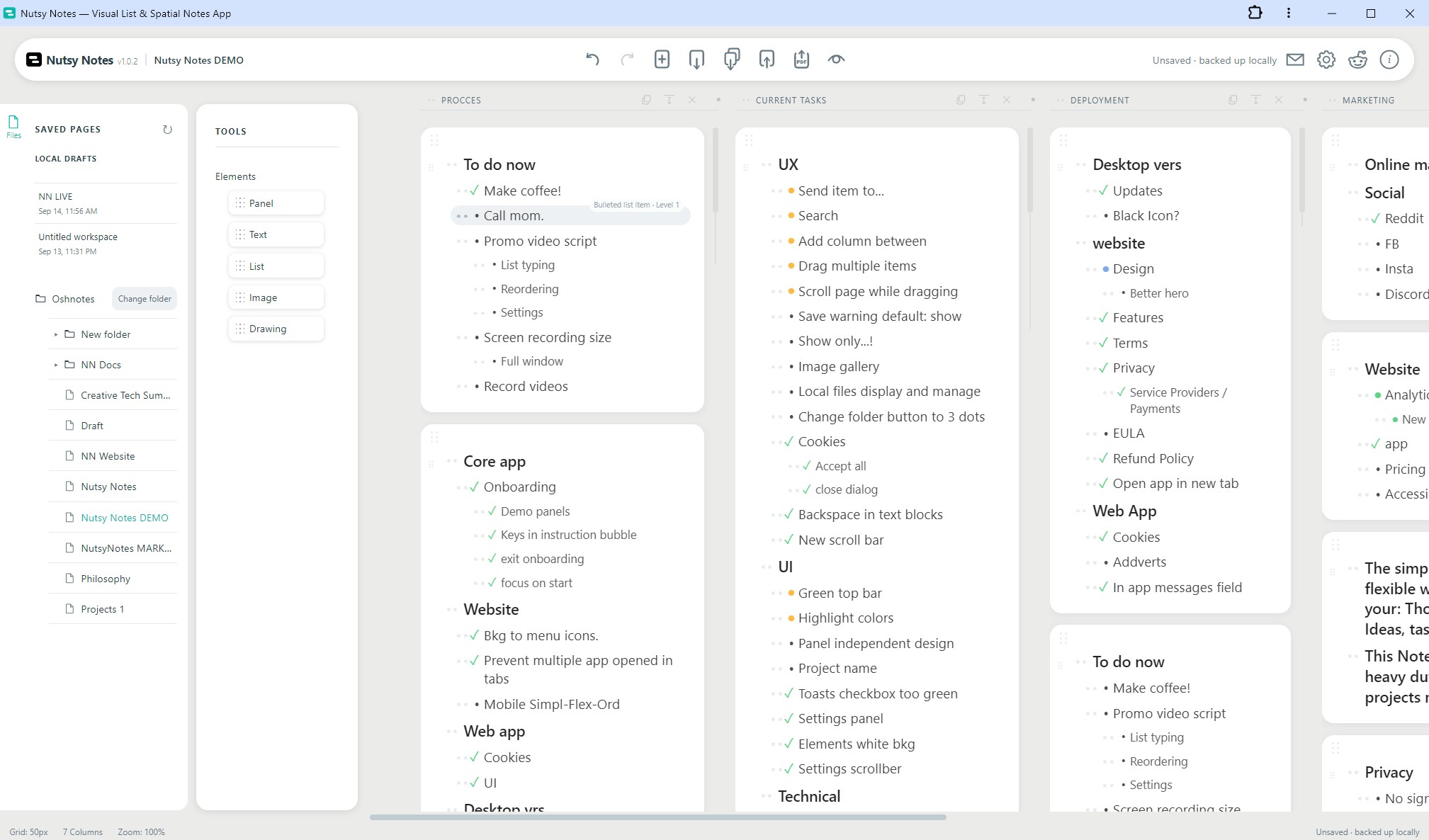The width and height of the screenshot is (1429, 840).
Task: Open the mail contact icon
Action: pos(1295,59)
